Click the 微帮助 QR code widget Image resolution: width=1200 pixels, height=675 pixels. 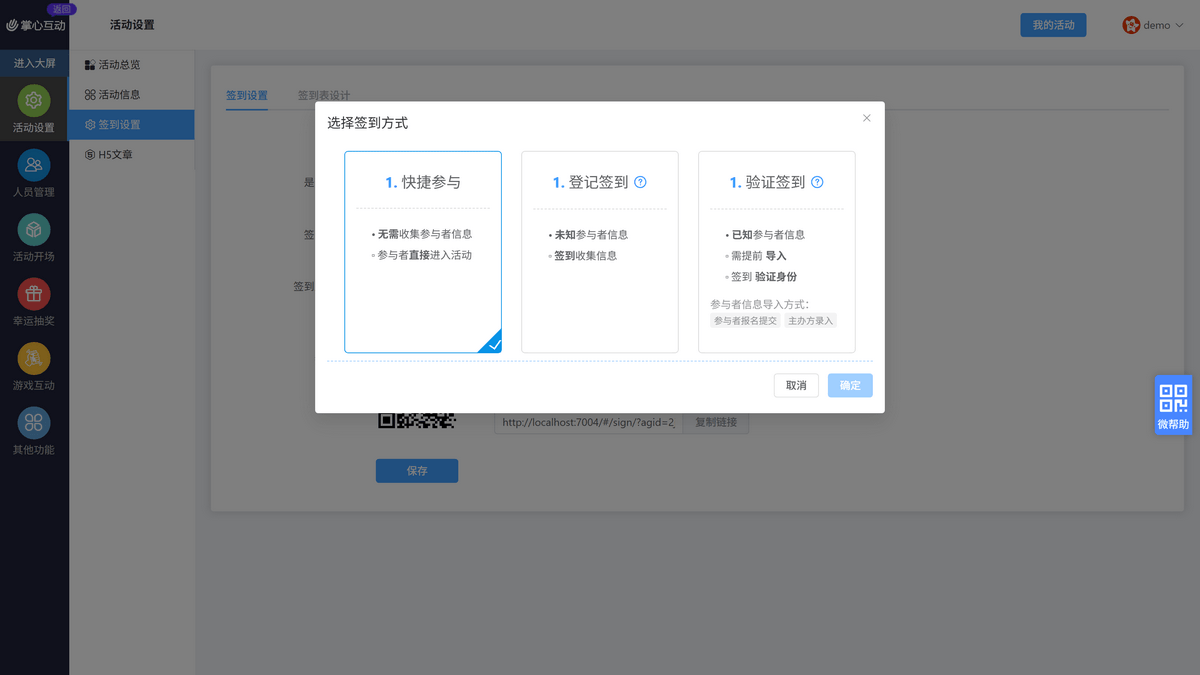[1173, 405]
